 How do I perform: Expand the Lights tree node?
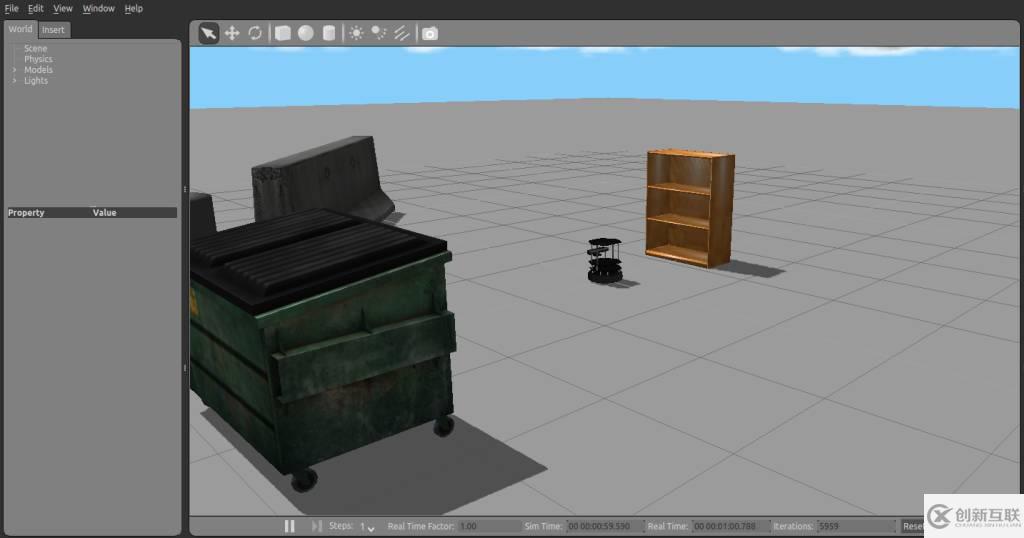[14, 81]
